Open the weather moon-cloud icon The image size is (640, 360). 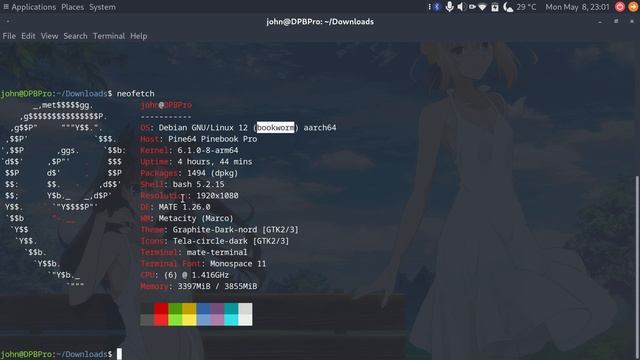(508, 7)
